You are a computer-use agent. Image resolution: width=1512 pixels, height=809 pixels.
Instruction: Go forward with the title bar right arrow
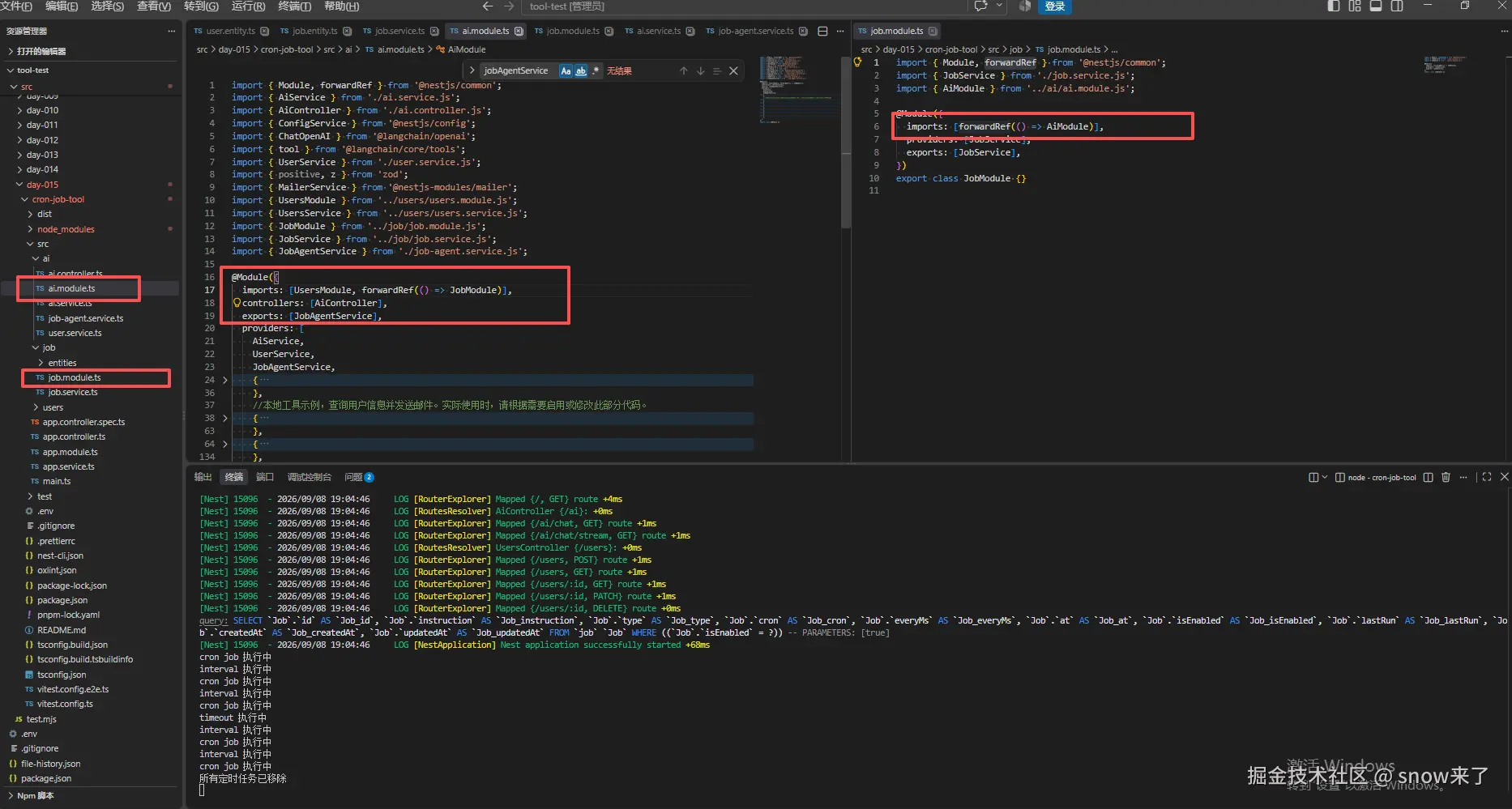pyautogui.click(x=509, y=6)
